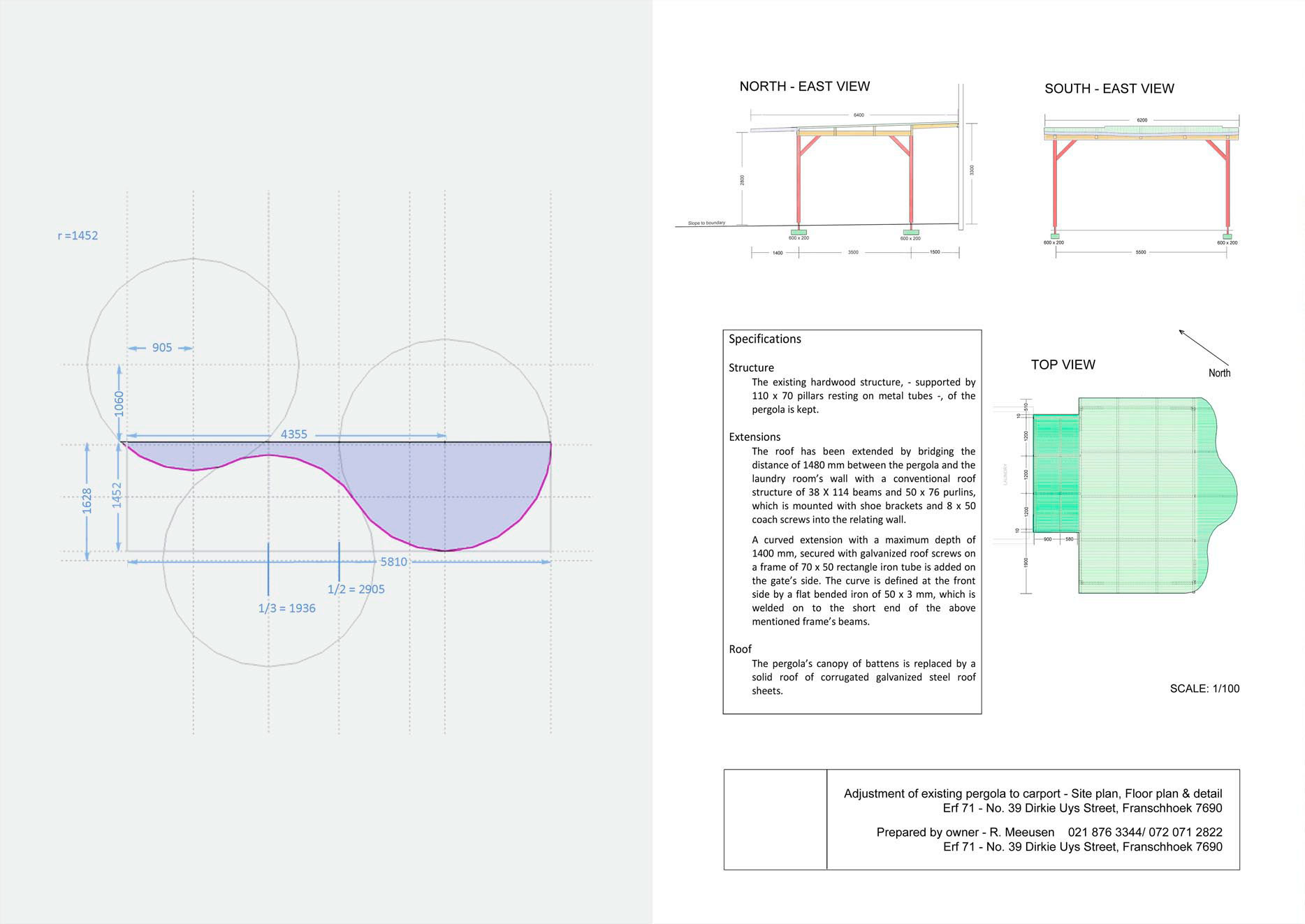The height and width of the screenshot is (924, 1305).
Task: Click the North arrow indicator
Action: [1203, 347]
